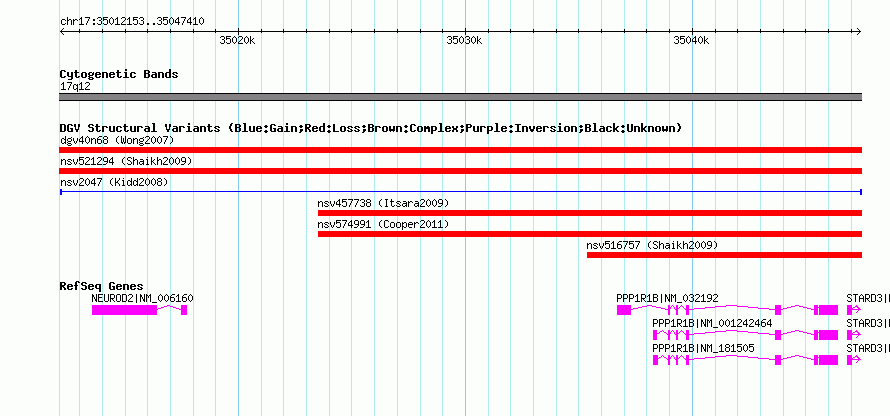Click the 35040k ruler label

tap(691, 40)
